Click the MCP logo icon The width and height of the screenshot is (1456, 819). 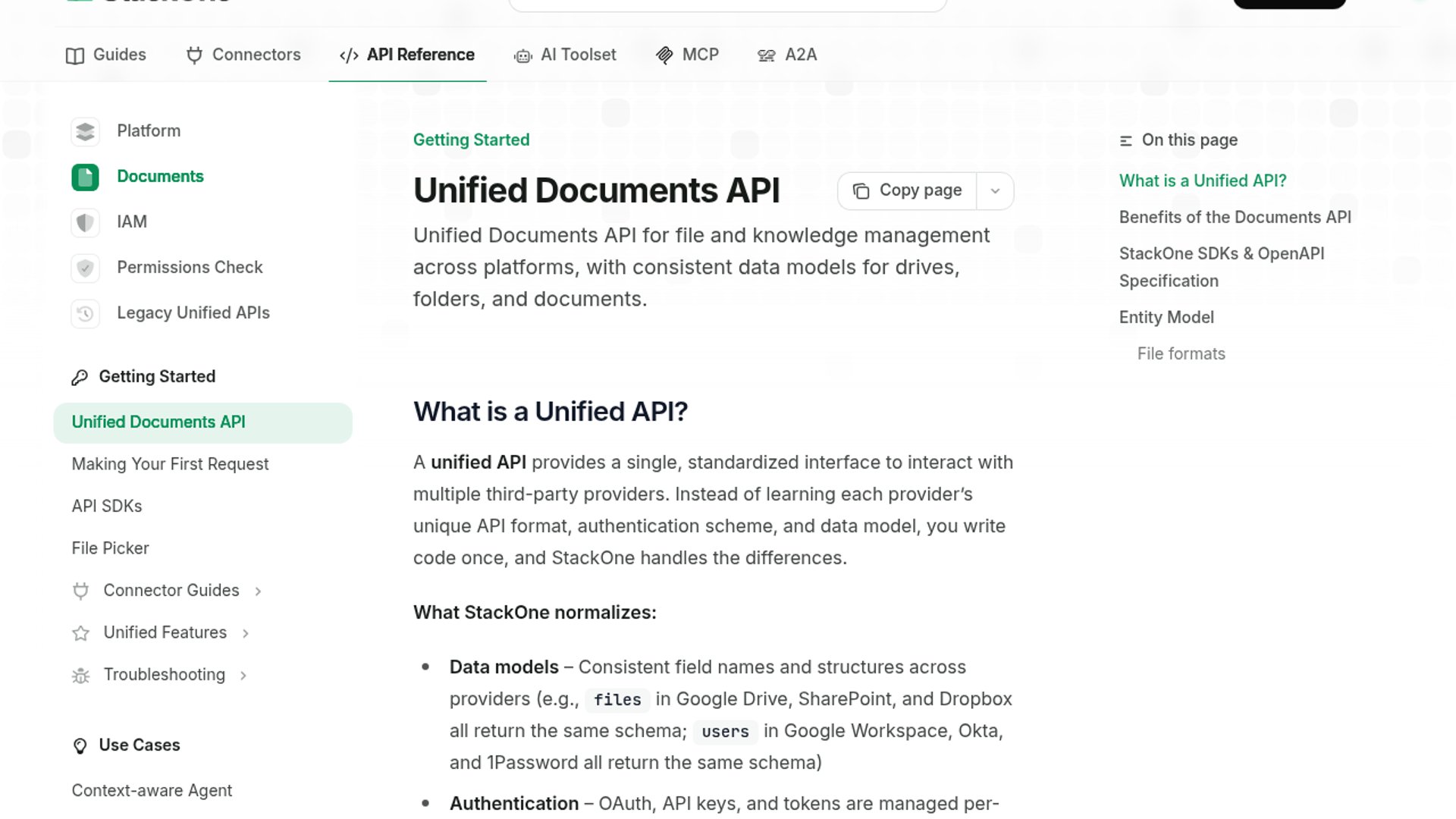click(x=664, y=55)
